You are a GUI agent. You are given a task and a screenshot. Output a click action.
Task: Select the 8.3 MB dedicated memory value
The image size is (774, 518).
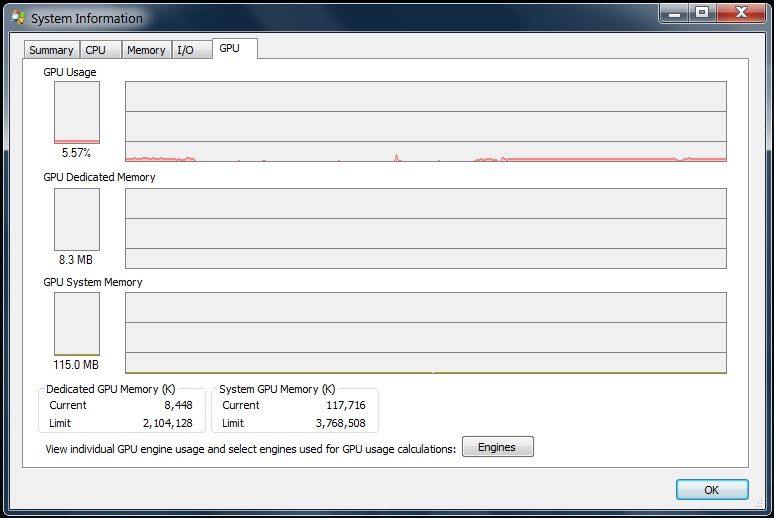tap(76, 259)
